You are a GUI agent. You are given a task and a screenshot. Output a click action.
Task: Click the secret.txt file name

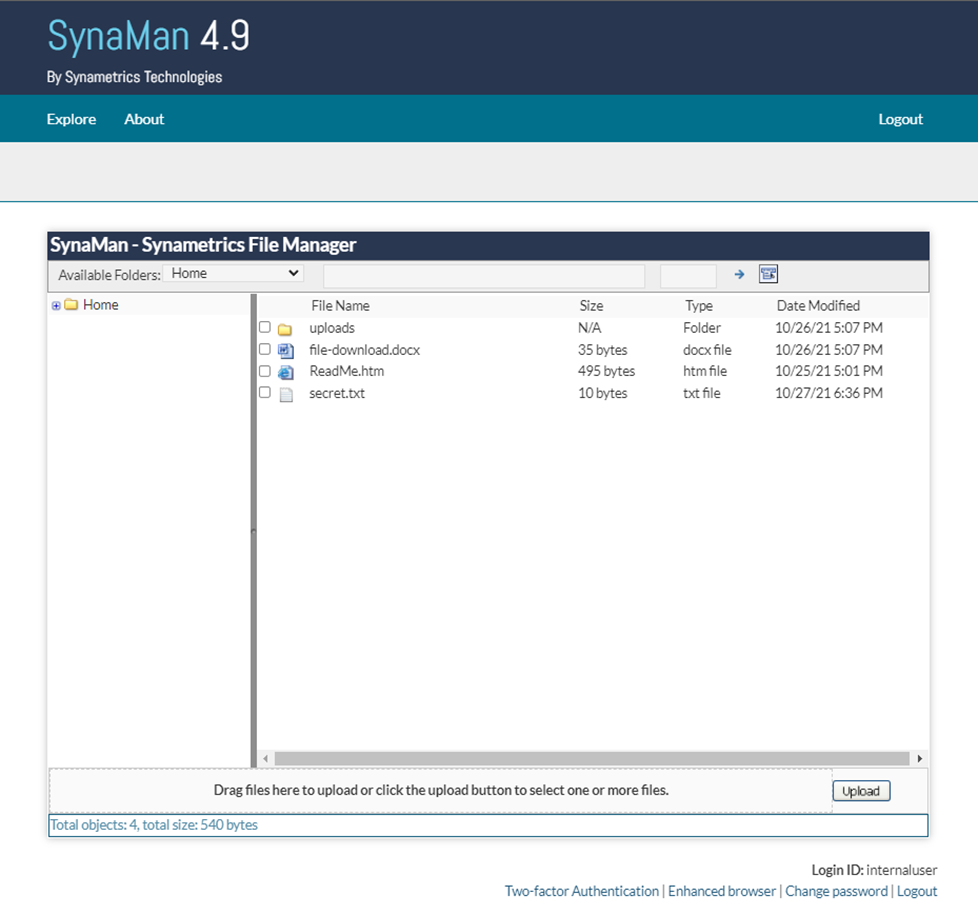(x=337, y=393)
